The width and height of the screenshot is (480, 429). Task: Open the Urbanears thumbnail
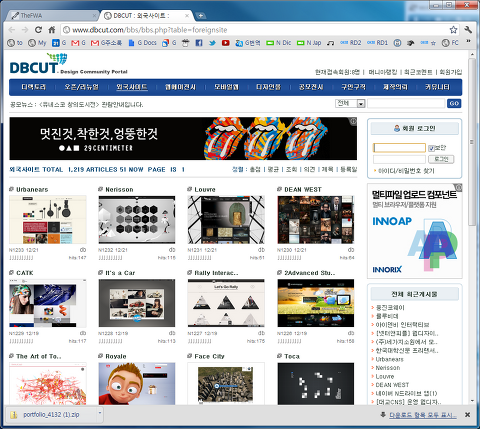click(x=48, y=220)
